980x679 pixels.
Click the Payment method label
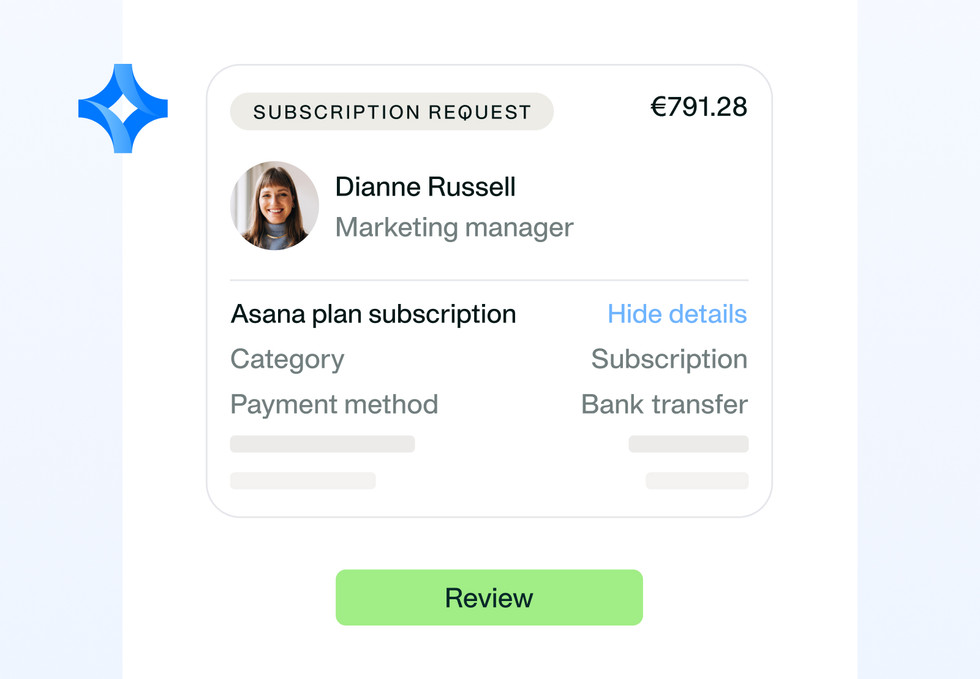point(334,404)
